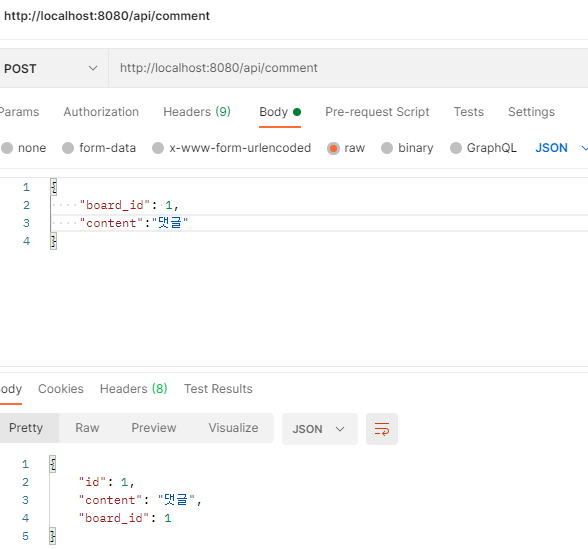Click the "board_id": 1 line in request body
The height and width of the screenshot is (549, 588).
[x=129, y=205]
